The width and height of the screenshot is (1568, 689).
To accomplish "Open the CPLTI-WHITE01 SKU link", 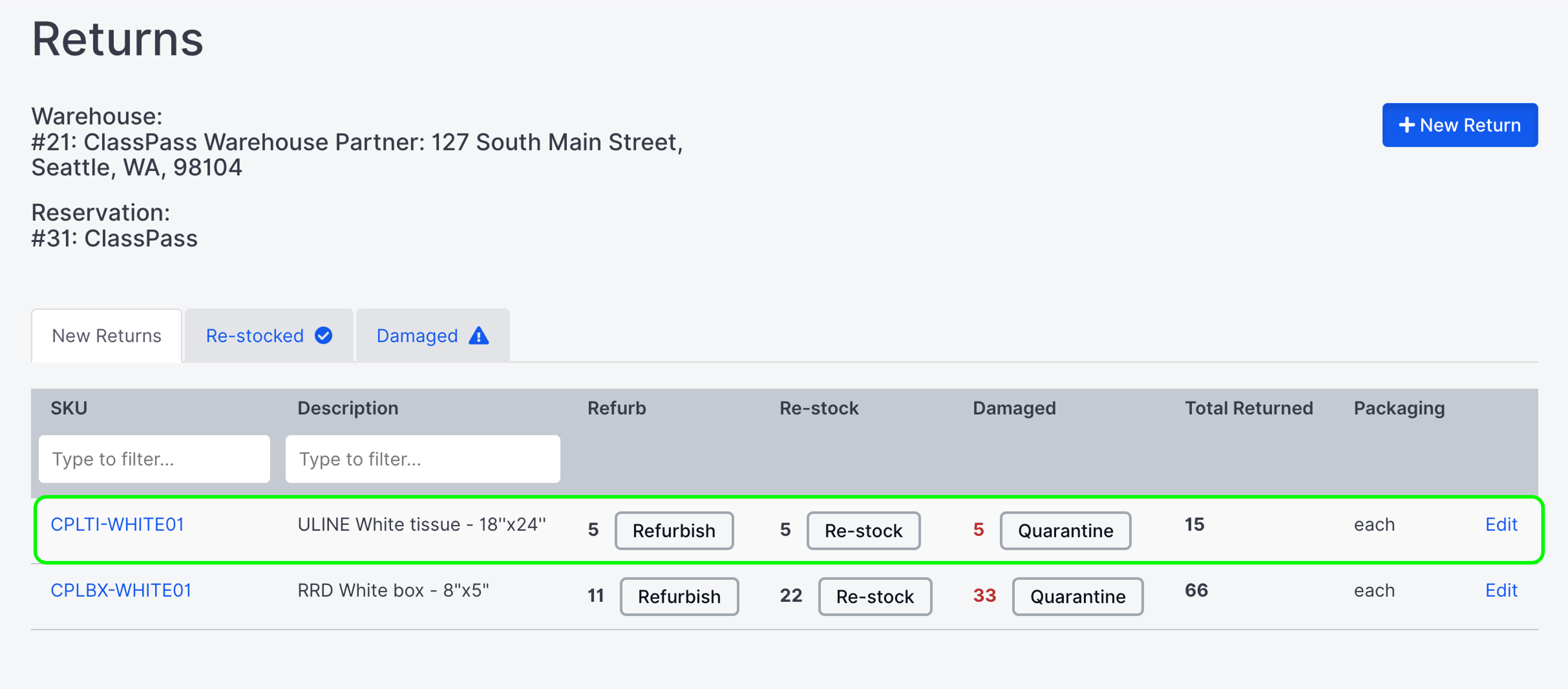I will click(x=118, y=524).
